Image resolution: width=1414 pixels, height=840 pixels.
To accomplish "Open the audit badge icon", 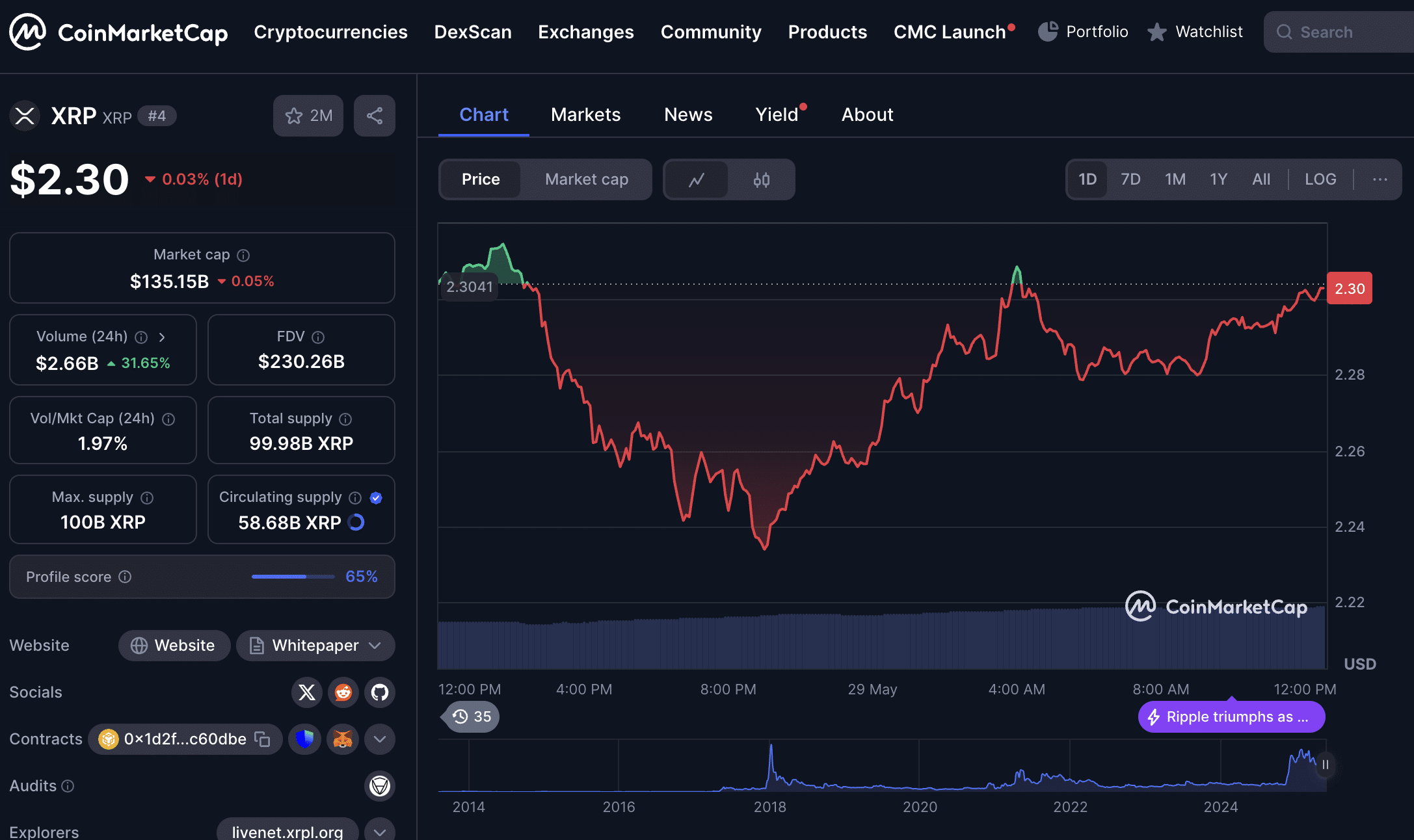I will coord(380,786).
